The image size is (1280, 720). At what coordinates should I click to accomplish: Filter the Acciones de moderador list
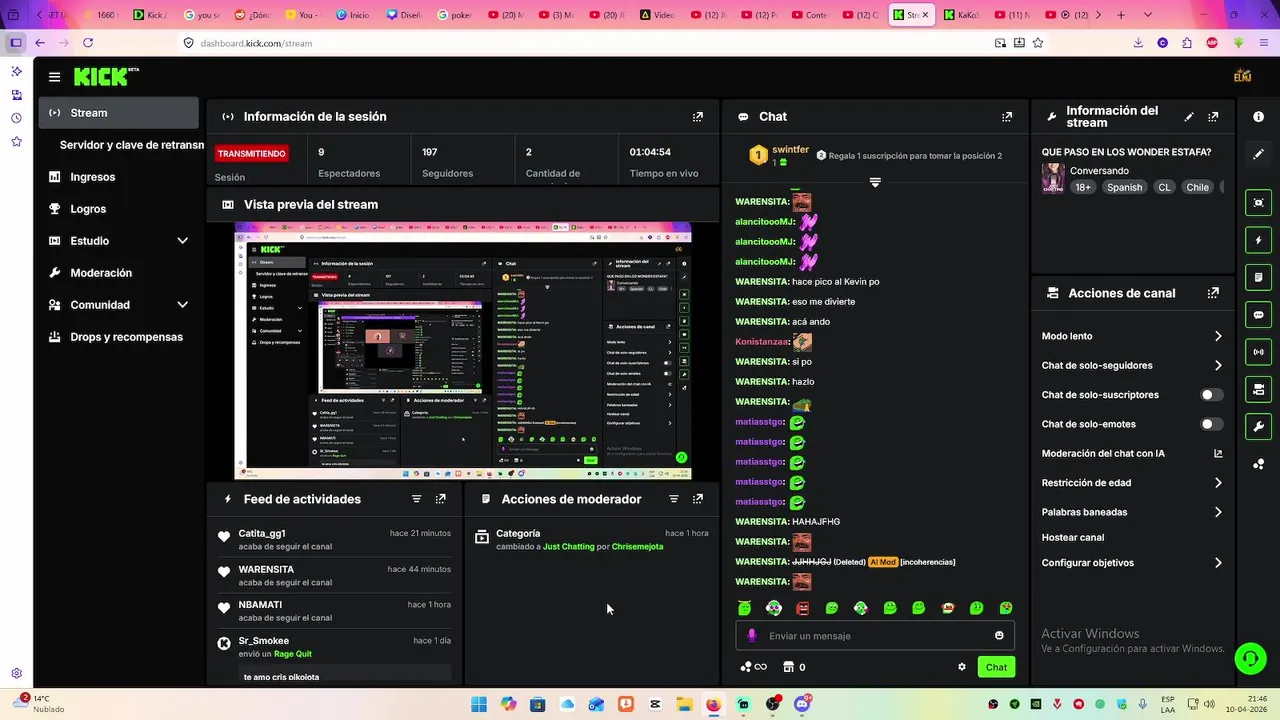674,499
